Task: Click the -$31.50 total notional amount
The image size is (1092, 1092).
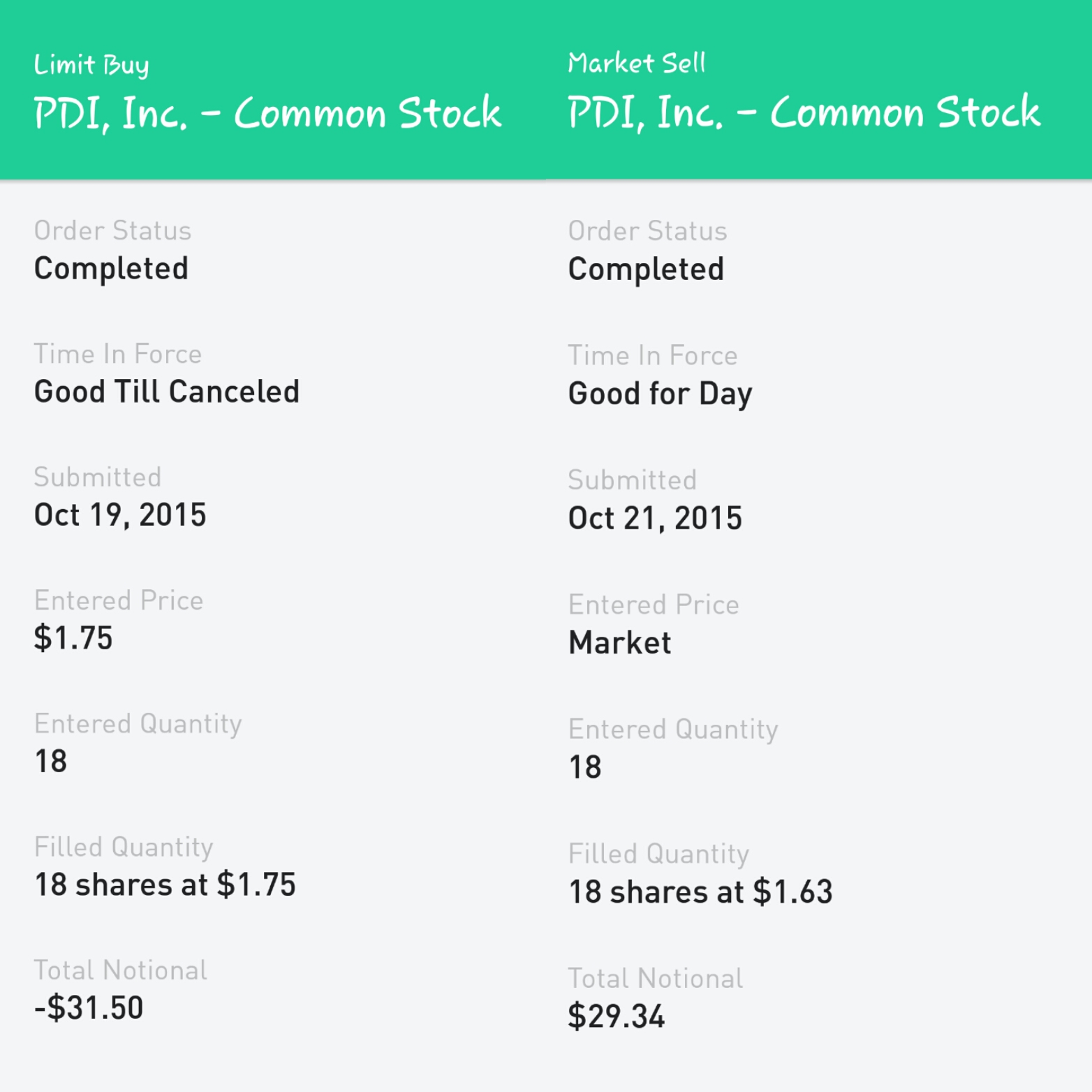Action: click(x=89, y=1008)
